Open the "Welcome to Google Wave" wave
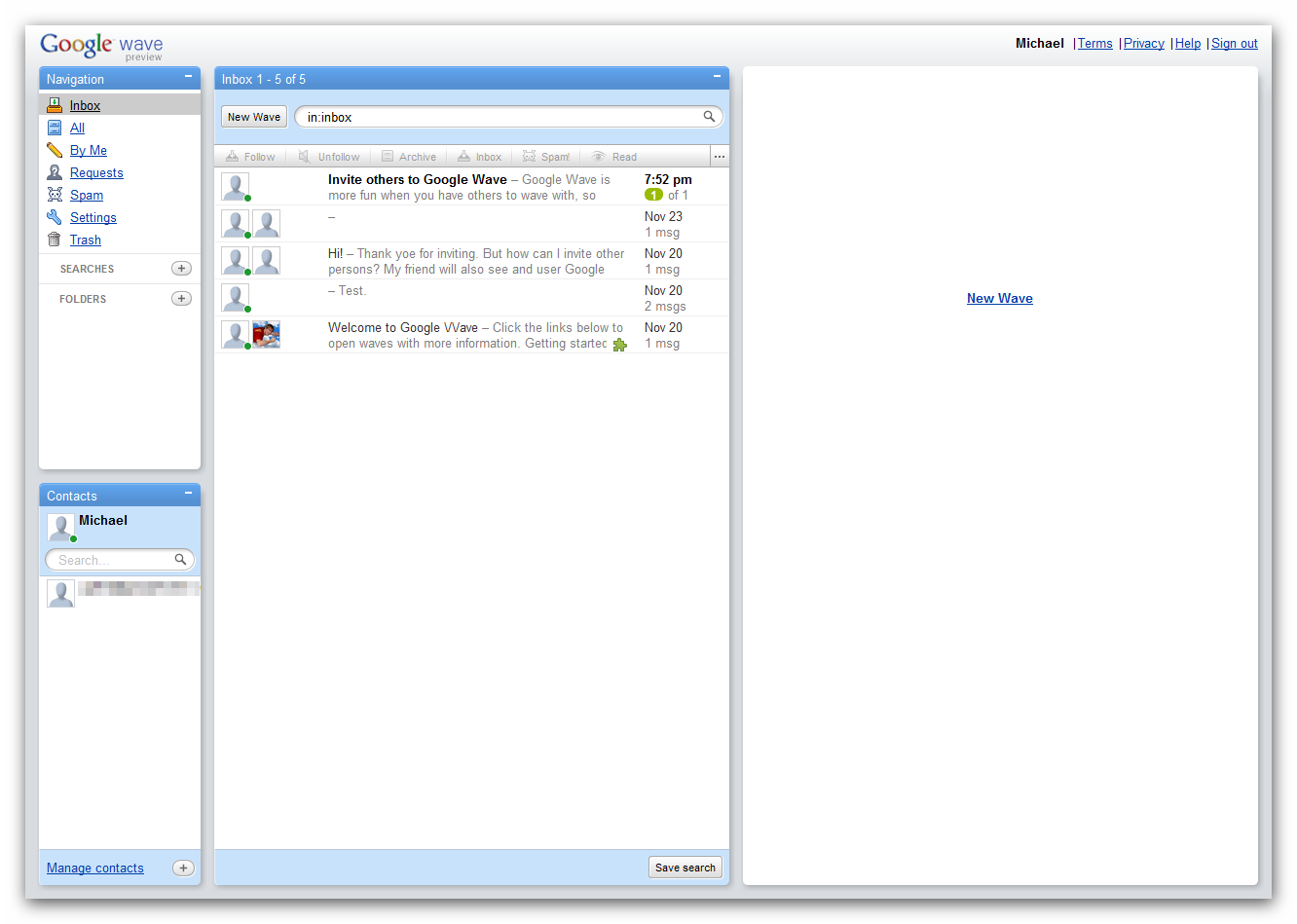This screenshot has height=924, width=1297. click(x=471, y=335)
